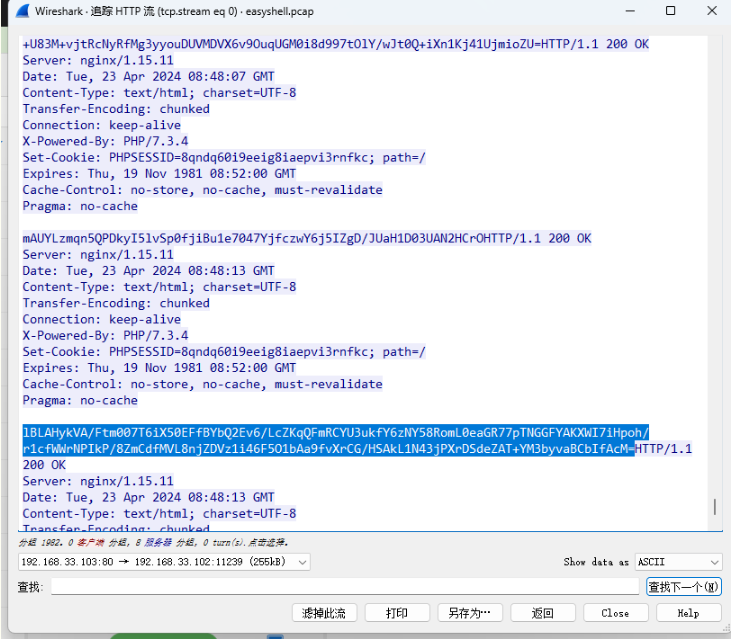Click the line Date: Tue, 23 Apr 2024 08:48:07 GMT
The image size is (731, 639).
click(149, 76)
